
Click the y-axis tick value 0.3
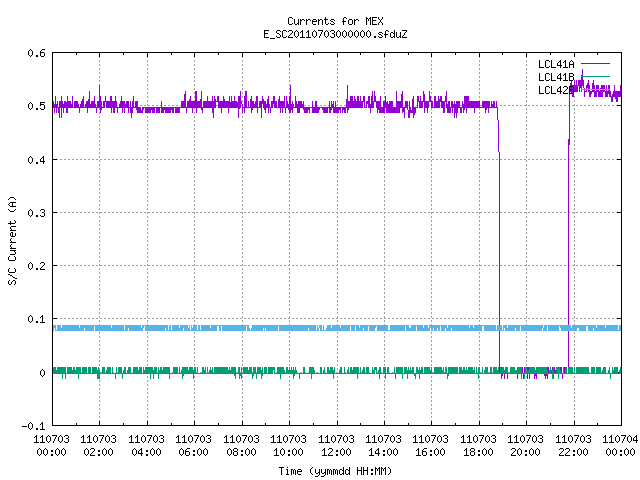pos(36,213)
